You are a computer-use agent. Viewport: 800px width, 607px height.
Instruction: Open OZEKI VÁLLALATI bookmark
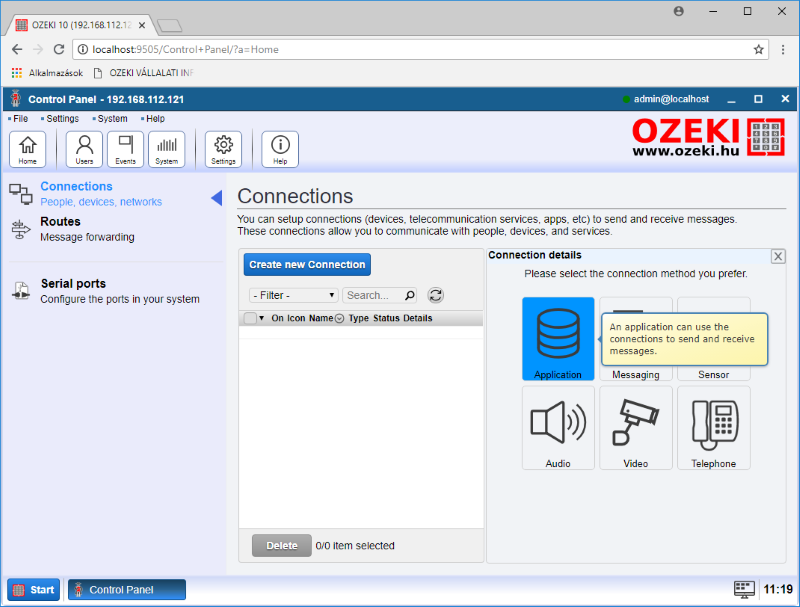click(x=144, y=73)
